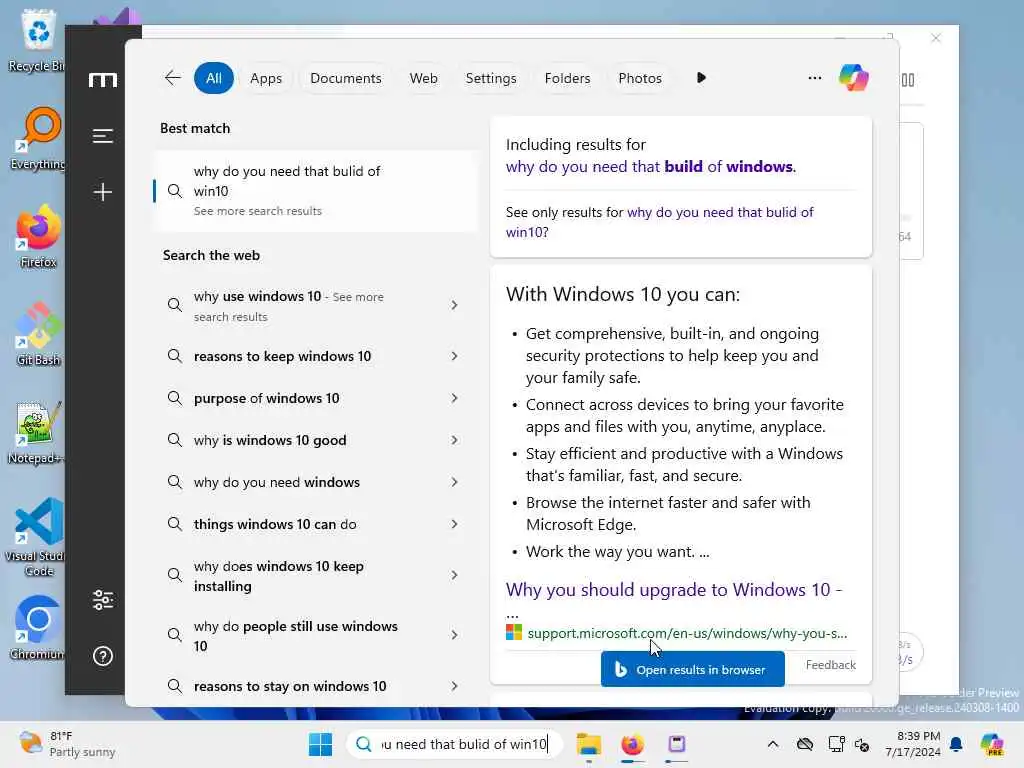The height and width of the screenshot is (768, 1024).
Task: Open the sliders settings icon in the sidebar
Action: click(103, 600)
